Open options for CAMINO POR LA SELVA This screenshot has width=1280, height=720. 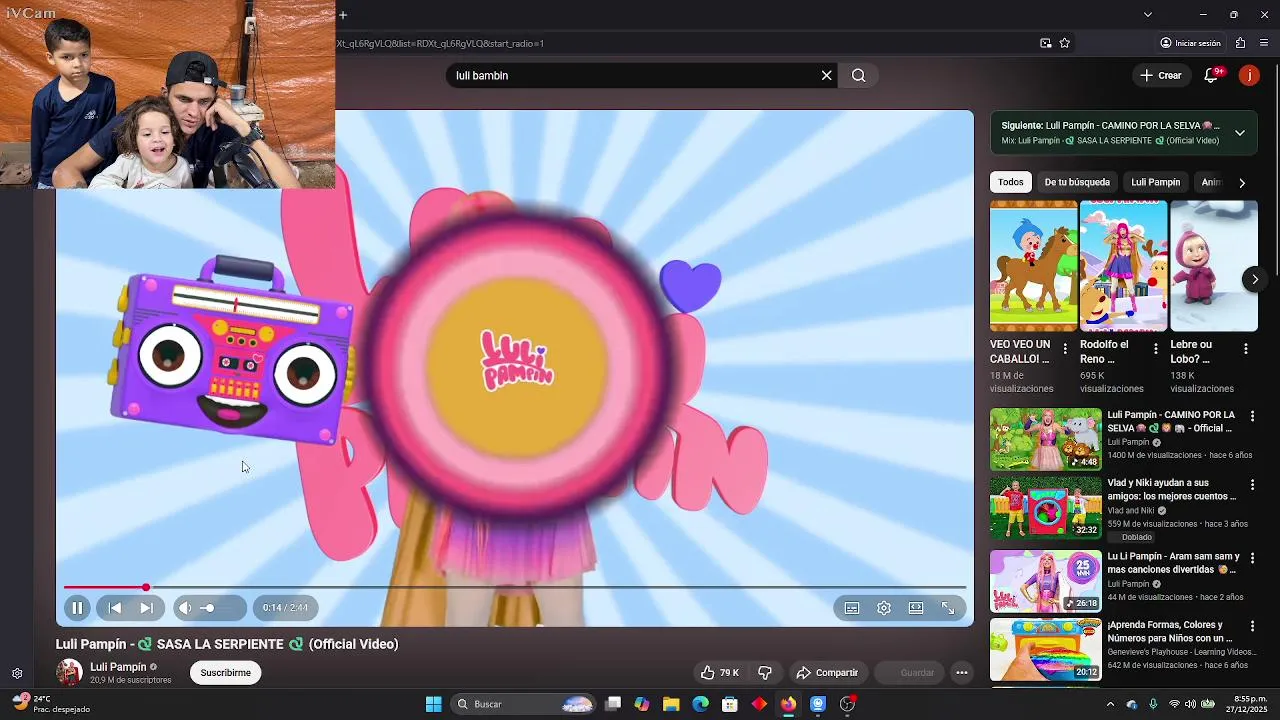(x=1252, y=416)
